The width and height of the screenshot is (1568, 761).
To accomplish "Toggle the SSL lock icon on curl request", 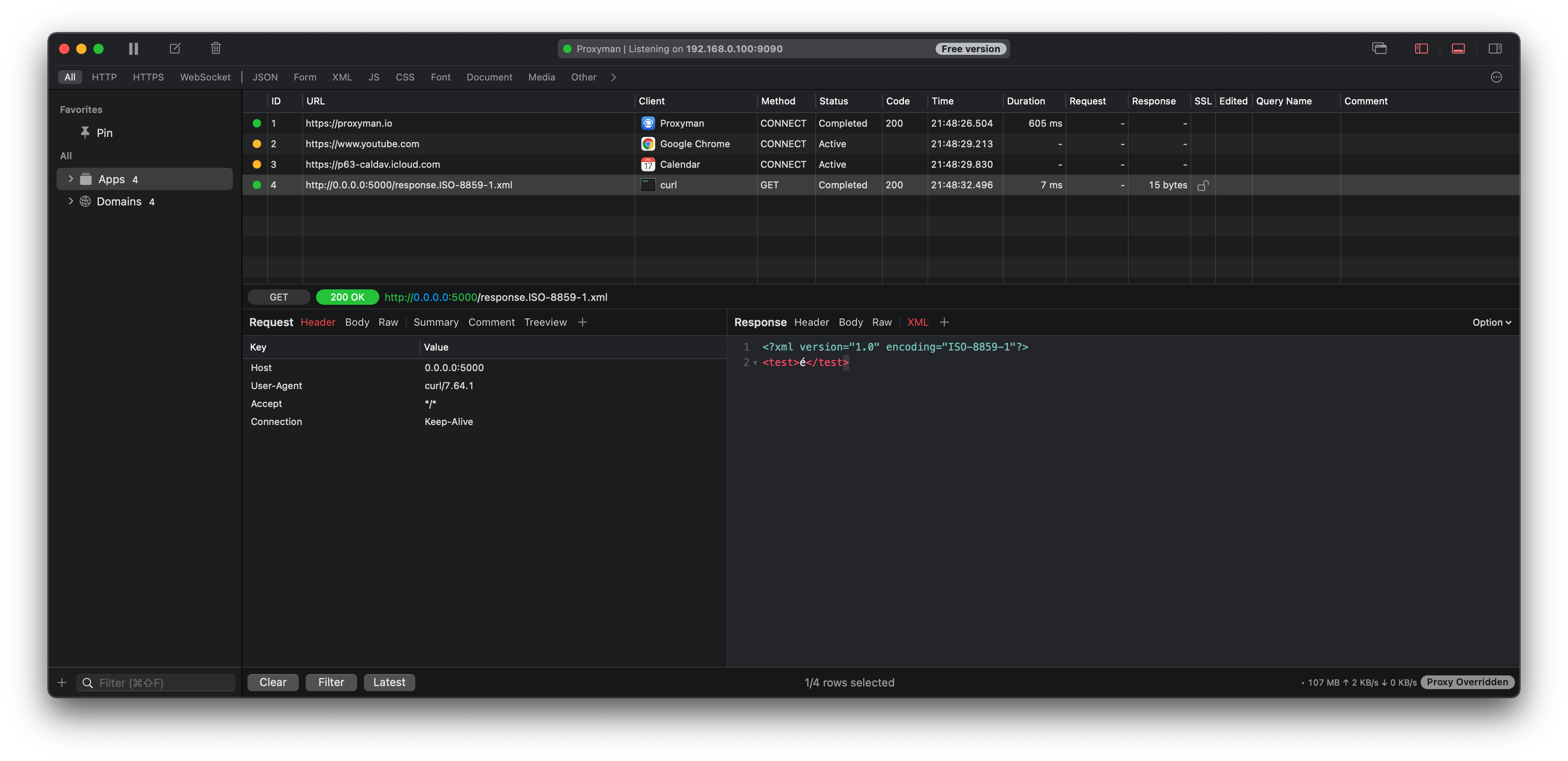I will pyautogui.click(x=1204, y=185).
